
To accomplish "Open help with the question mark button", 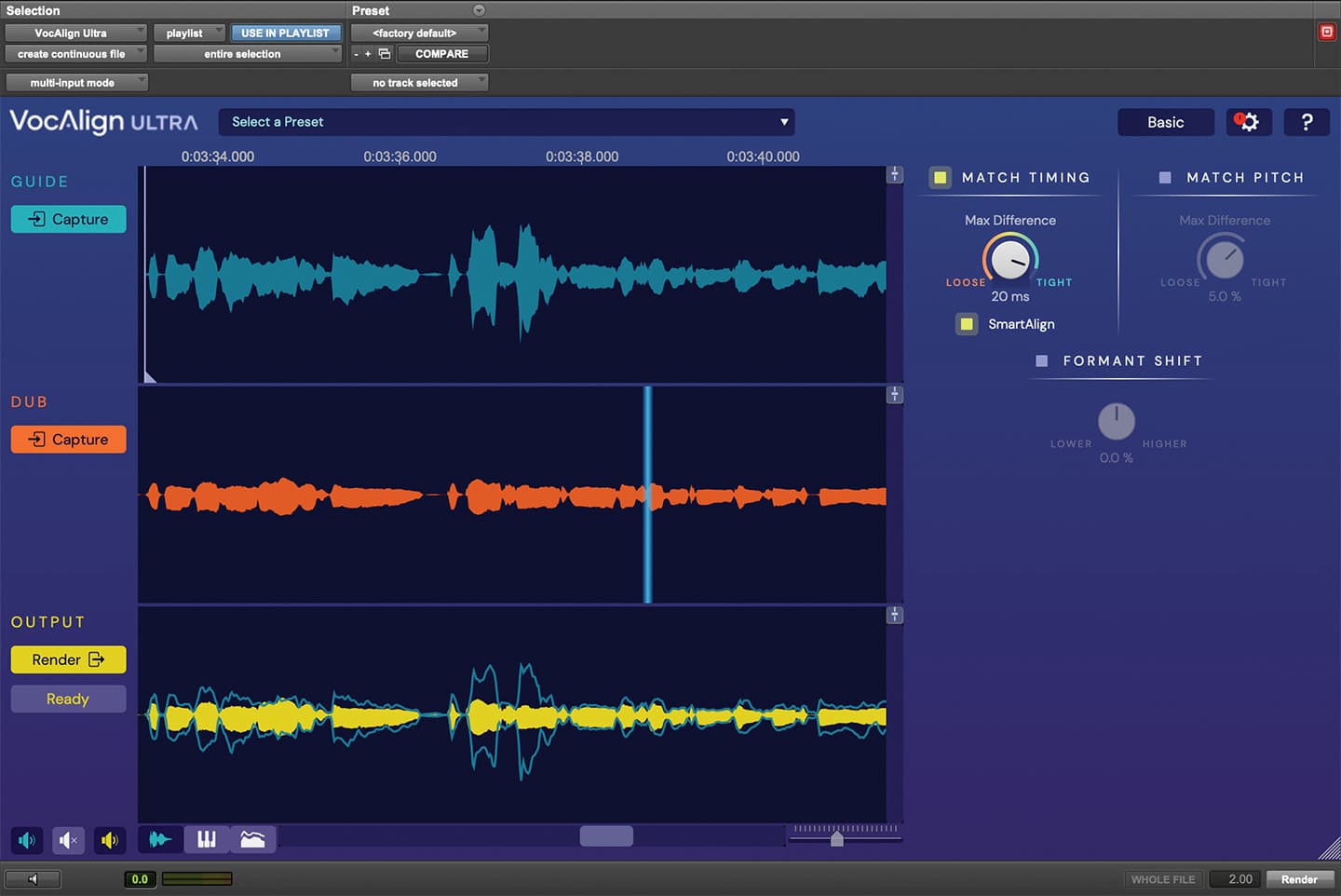I will tap(1307, 122).
